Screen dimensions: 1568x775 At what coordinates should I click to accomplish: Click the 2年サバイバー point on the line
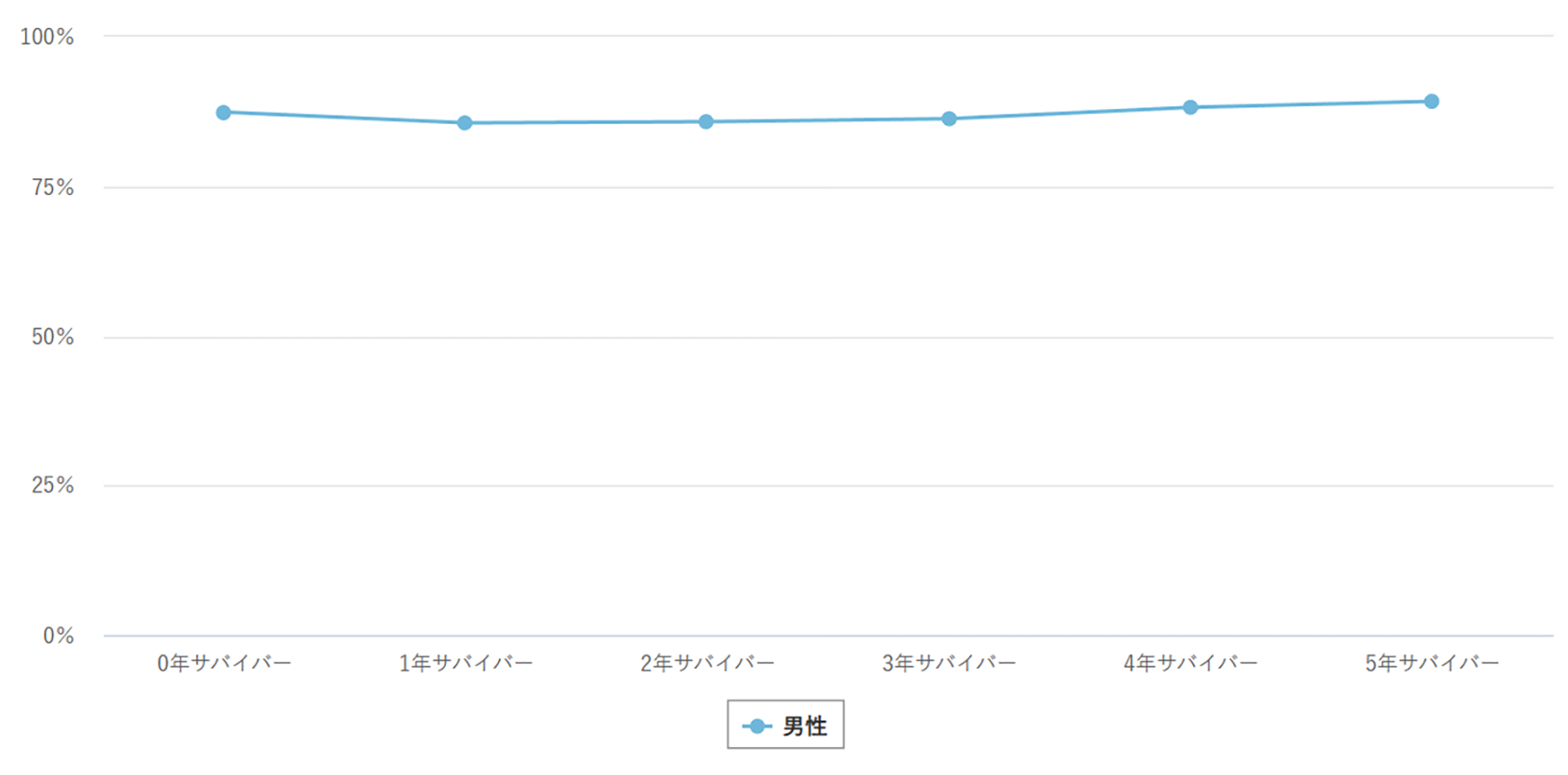(x=706, y=122)
